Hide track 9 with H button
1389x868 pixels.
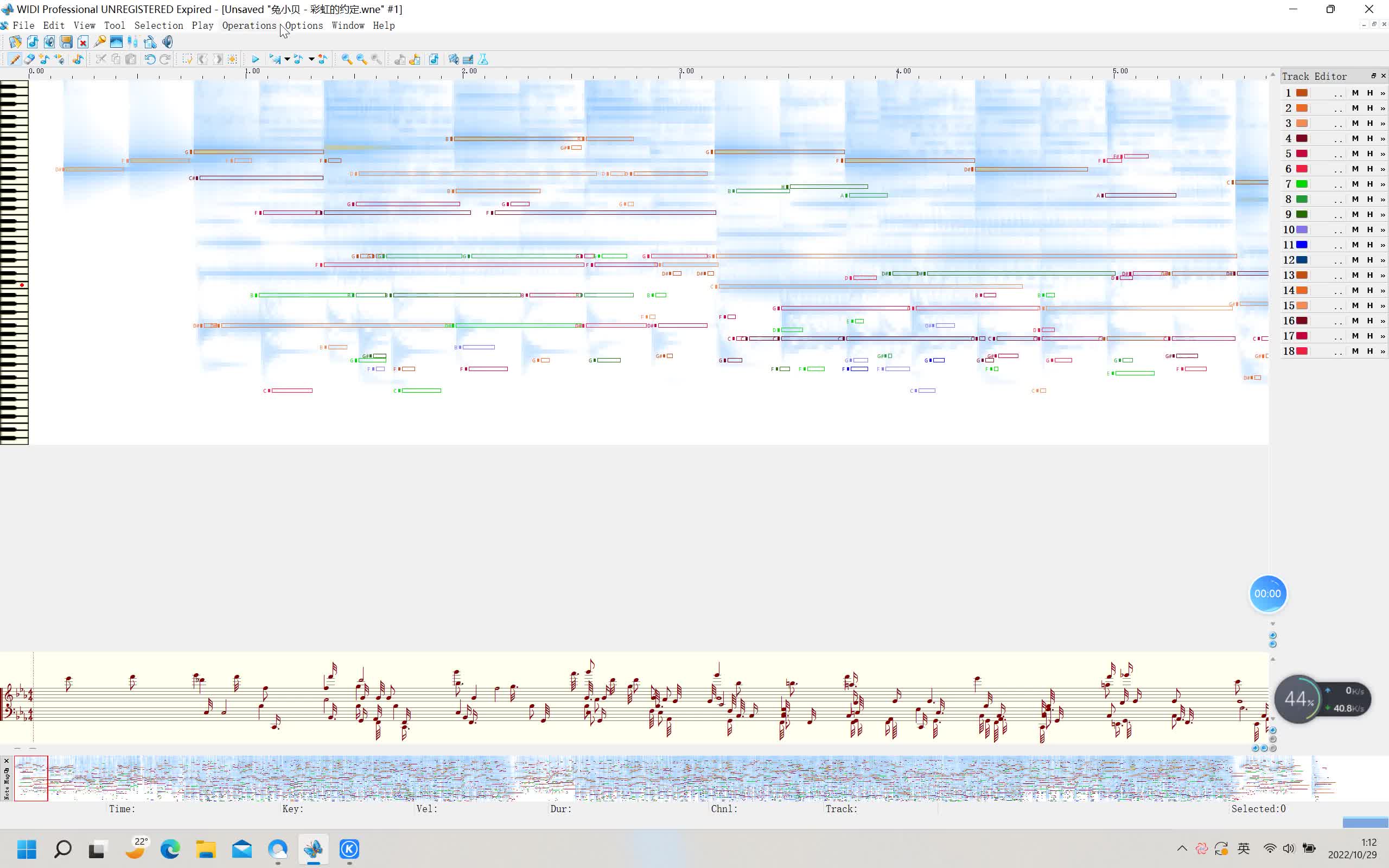coord(1370,214)
